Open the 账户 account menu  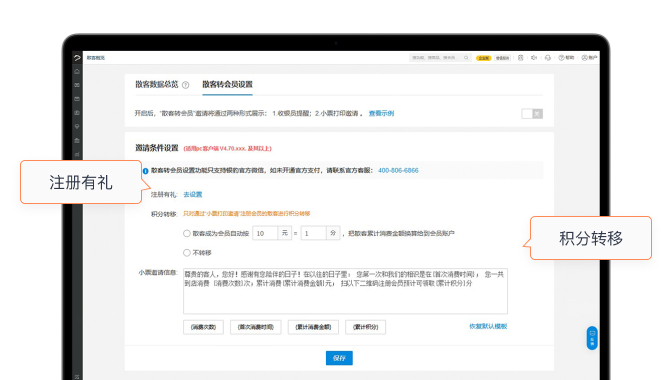coord(589,58)
